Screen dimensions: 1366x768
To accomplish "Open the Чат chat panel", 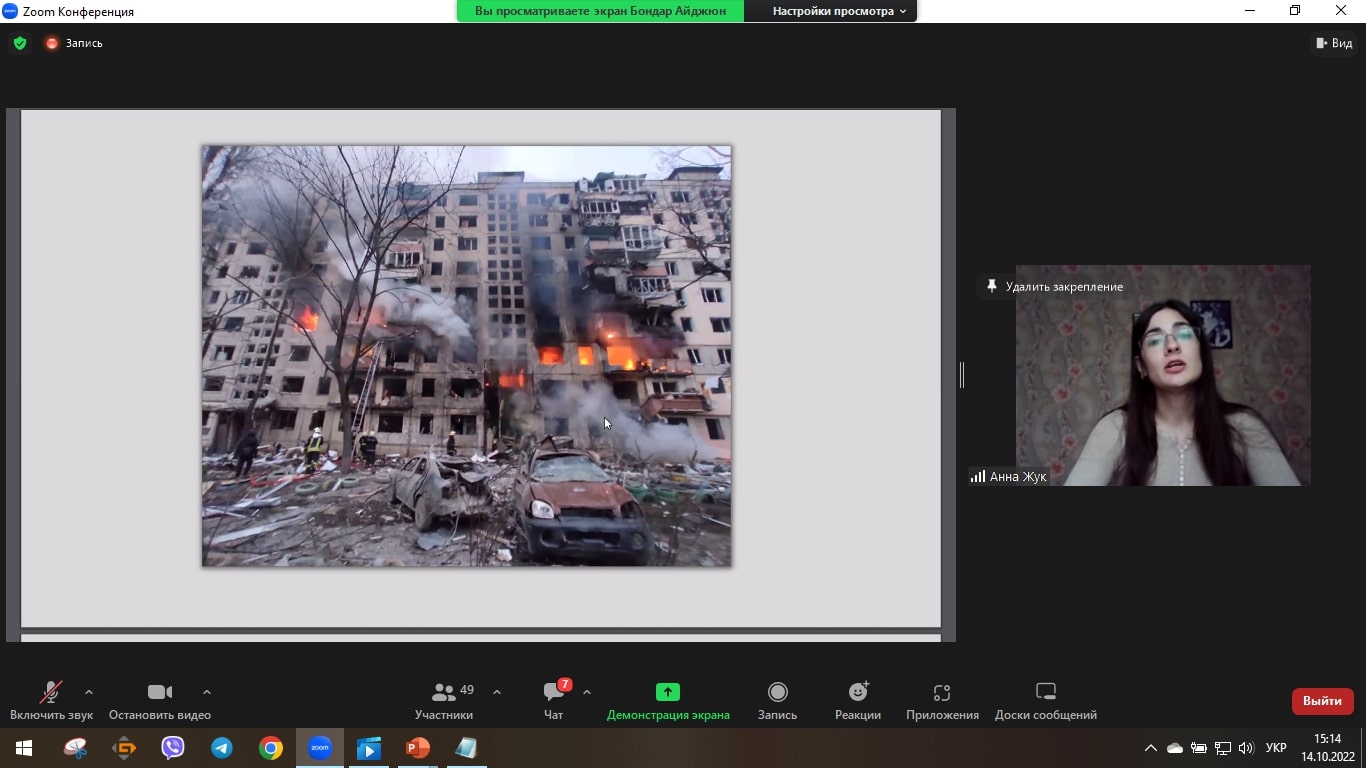I will tap(553, 701).
